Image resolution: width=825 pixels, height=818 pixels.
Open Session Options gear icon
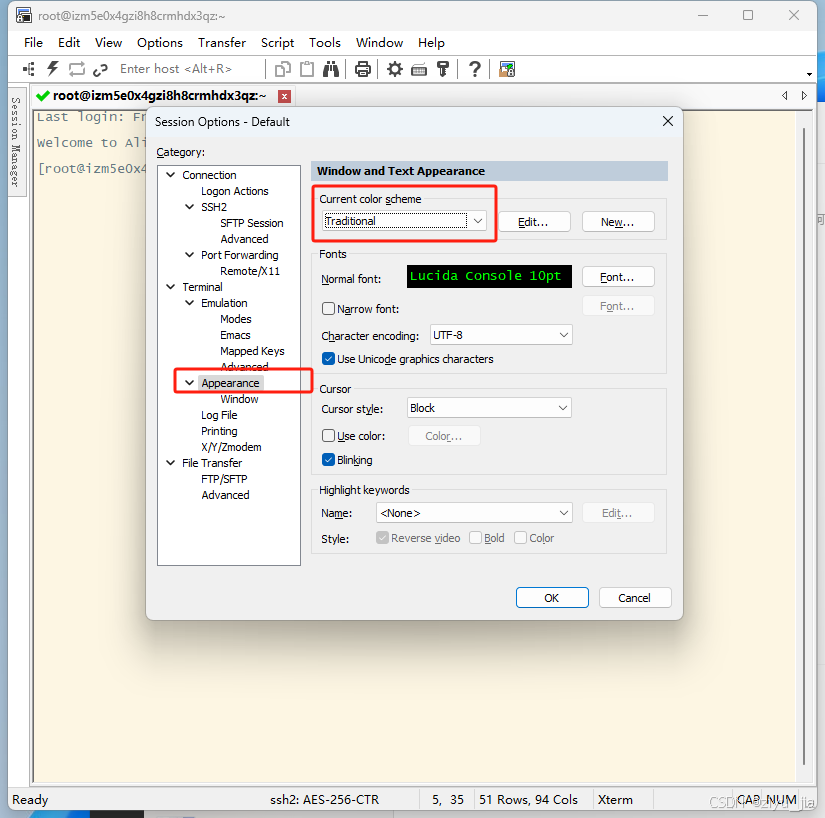point(395,69)
